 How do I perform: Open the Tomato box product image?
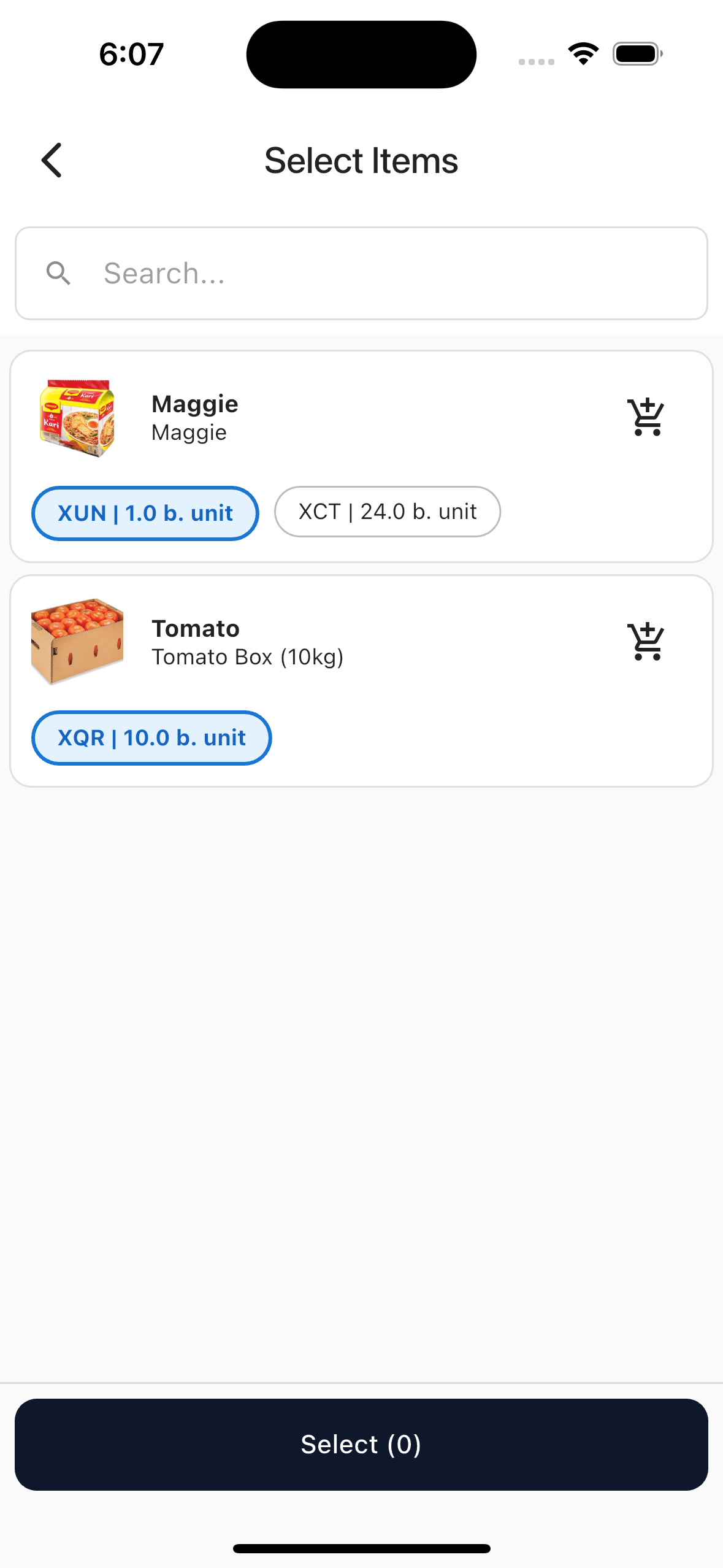(x=77, y=641)
